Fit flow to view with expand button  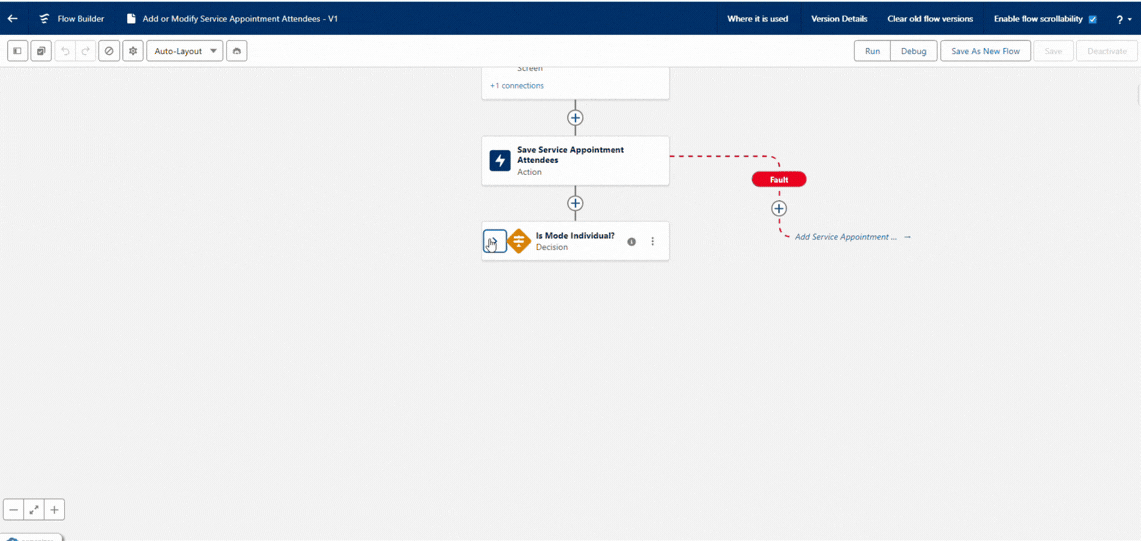(34, 510)
